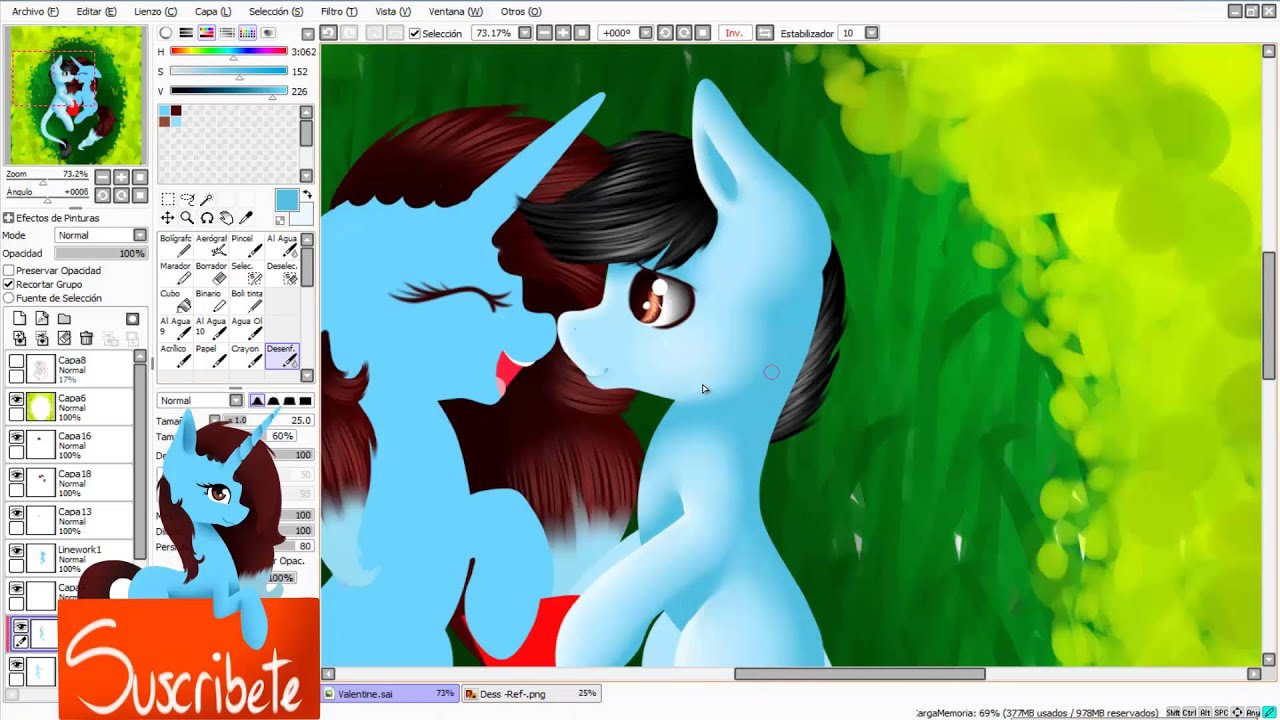Click the Inv. flip view button

[734, 33]
